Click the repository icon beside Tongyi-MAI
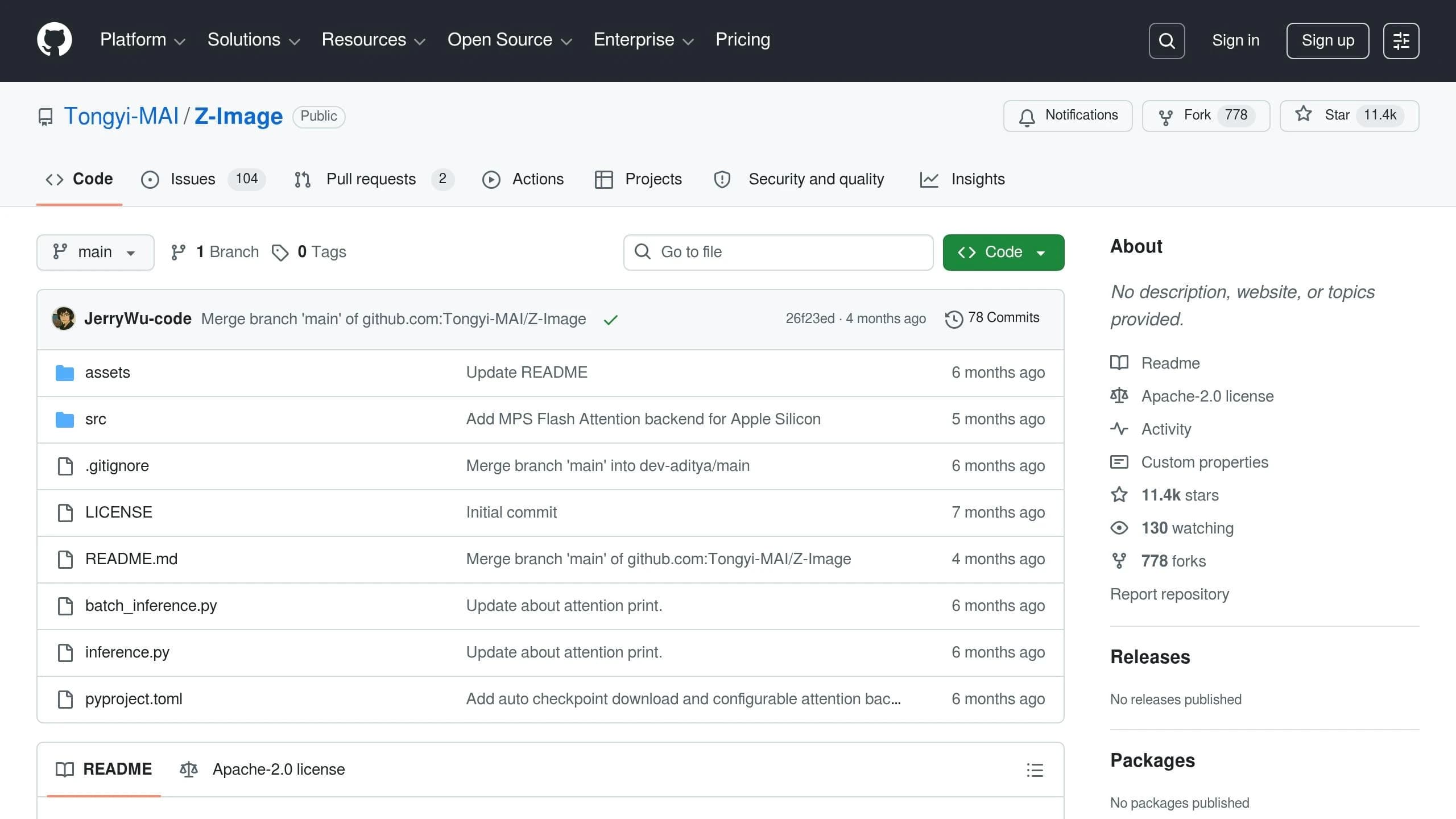Viewport: 1456px width, 819px height. [x=45, y=117]
